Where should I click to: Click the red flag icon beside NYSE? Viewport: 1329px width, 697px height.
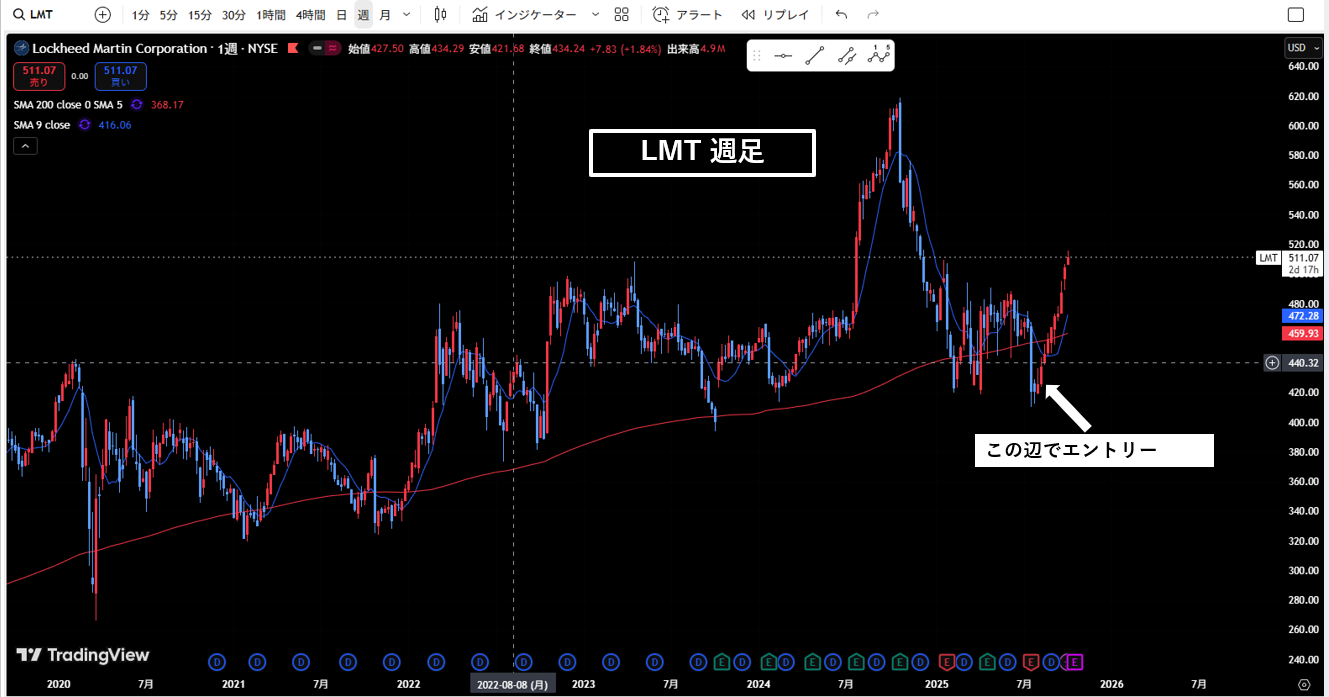pos(293,48)
